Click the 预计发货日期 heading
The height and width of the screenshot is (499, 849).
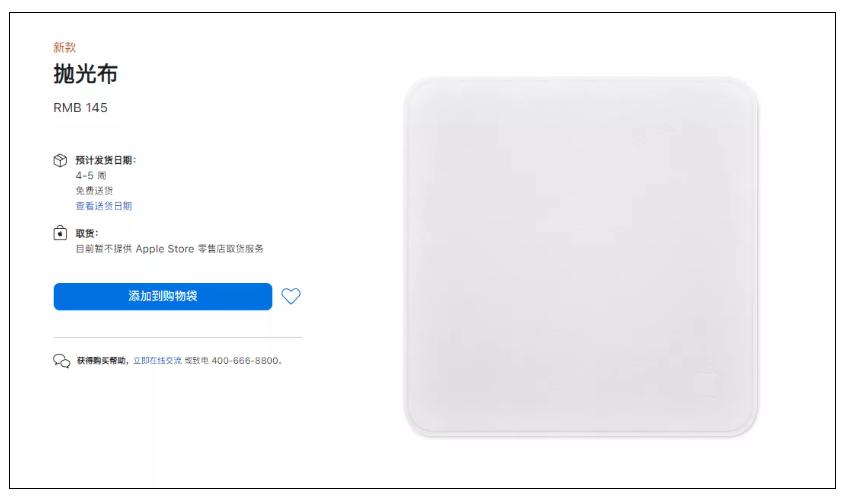coord(106,160)
